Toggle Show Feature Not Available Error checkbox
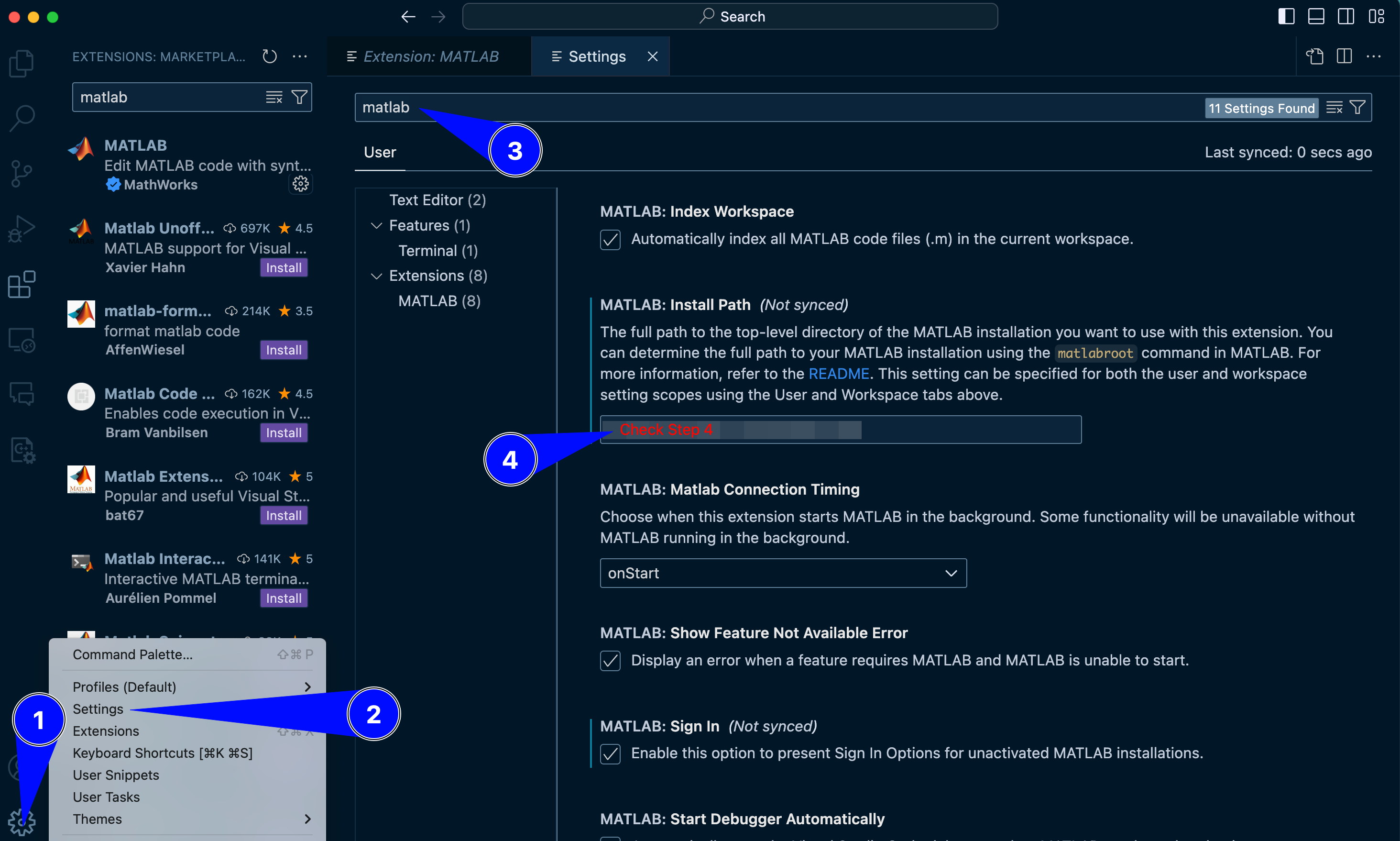The width and height of the screenshot is (1400, 841). pyautogui.click(x=610, y=661)
